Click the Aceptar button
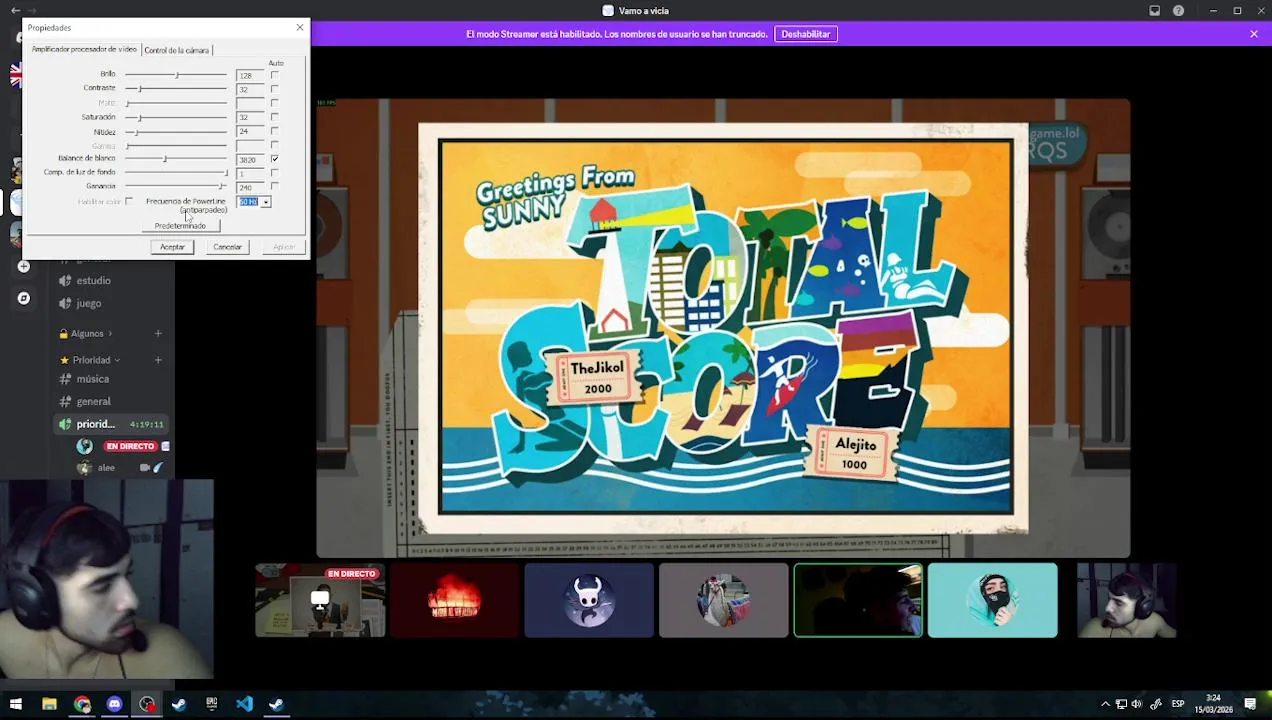The height and width of the screenshot is (720, 1272). 172,247
